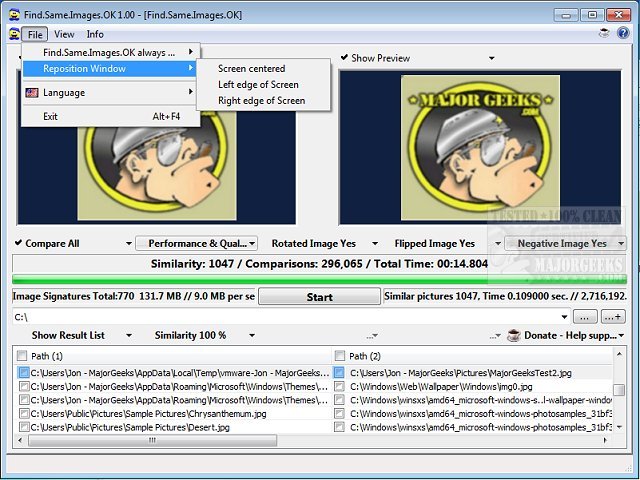Image resolution: width=640 pixels, height=480 pixels.
Task: Open the Show Result List dropdown
Action: click(x=129, y=336)
